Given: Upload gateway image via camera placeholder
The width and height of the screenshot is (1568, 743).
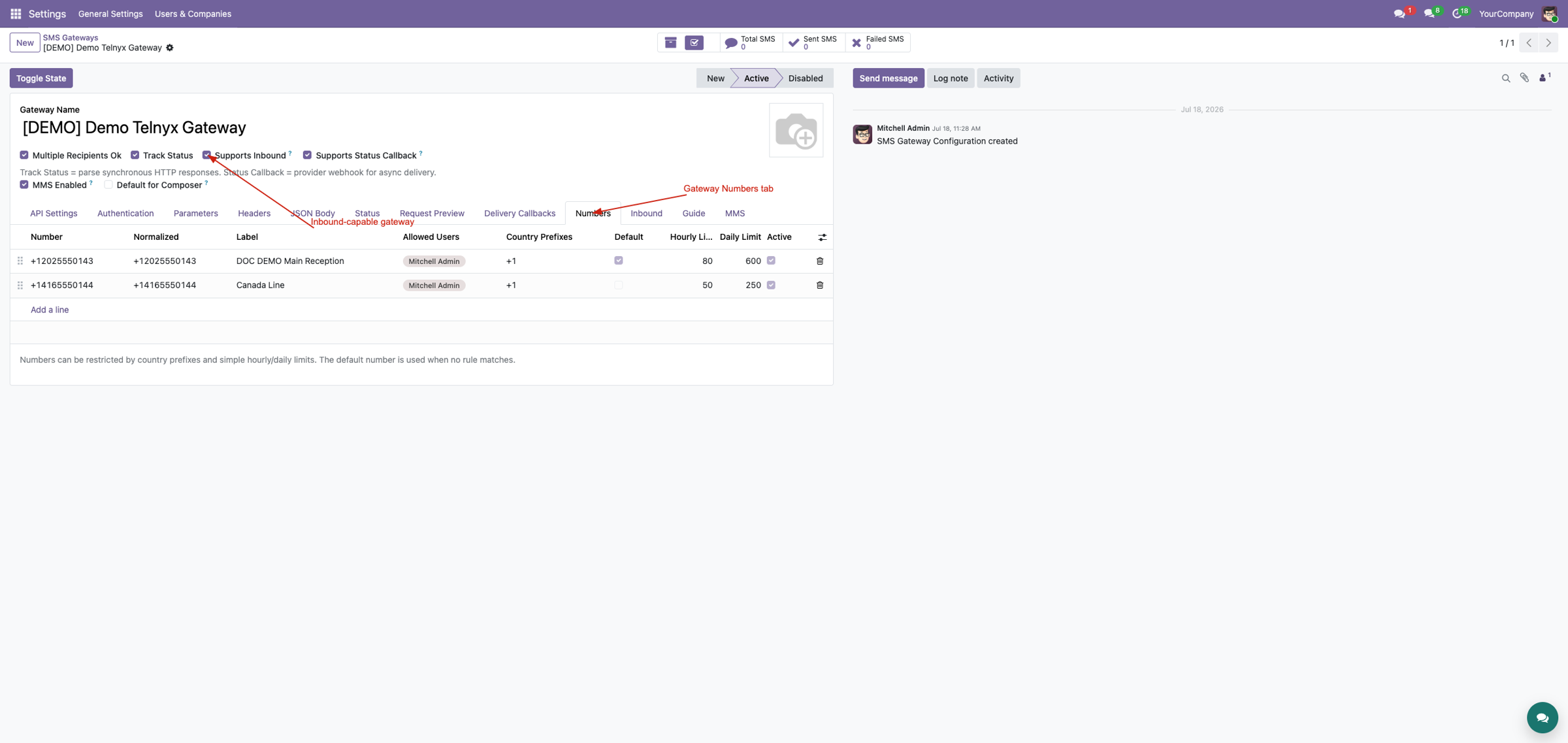Looking at the screenshot, I should [796, 130].
